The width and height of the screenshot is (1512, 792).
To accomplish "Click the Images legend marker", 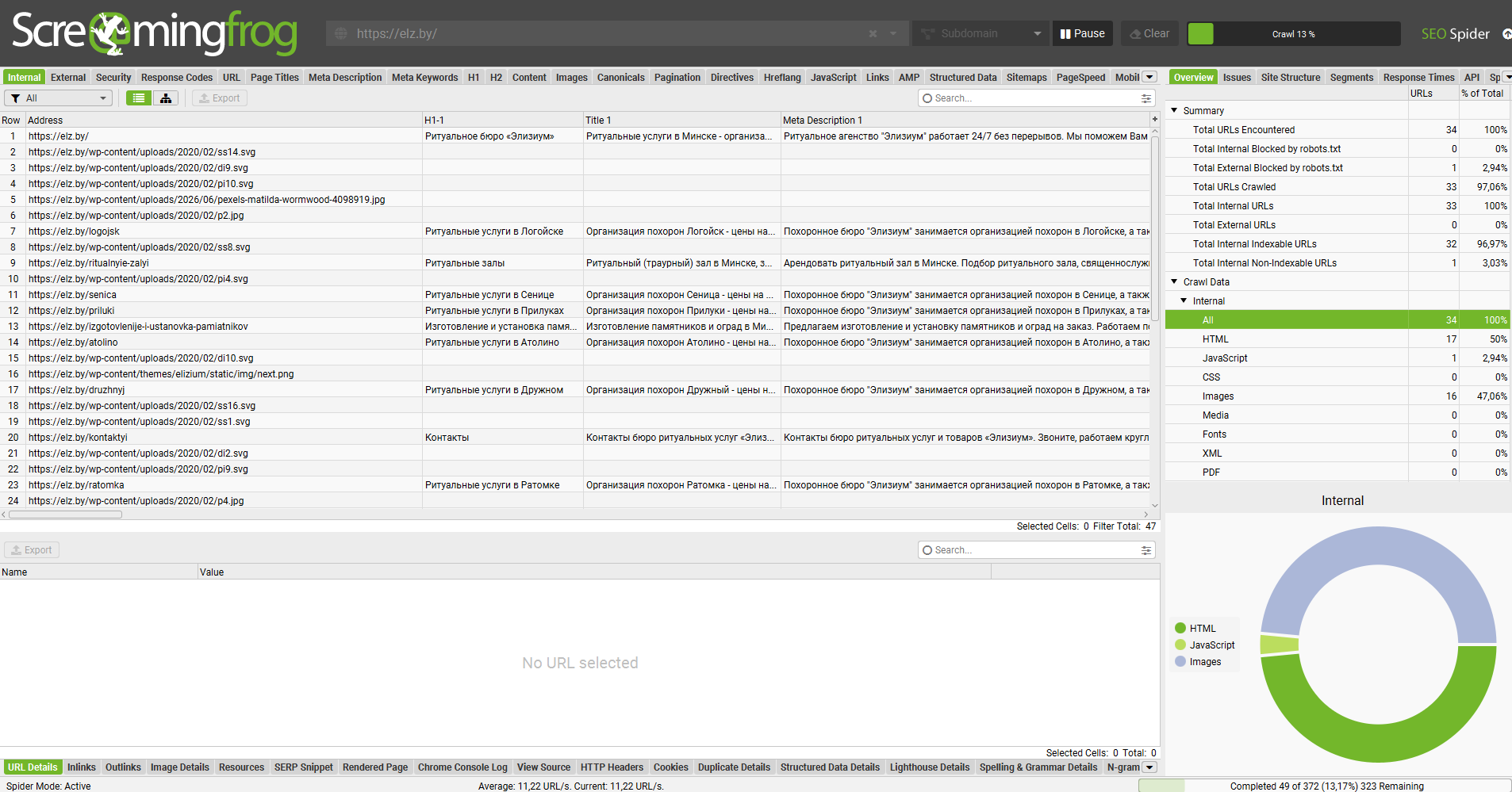I will click(x=1180, y=661).
